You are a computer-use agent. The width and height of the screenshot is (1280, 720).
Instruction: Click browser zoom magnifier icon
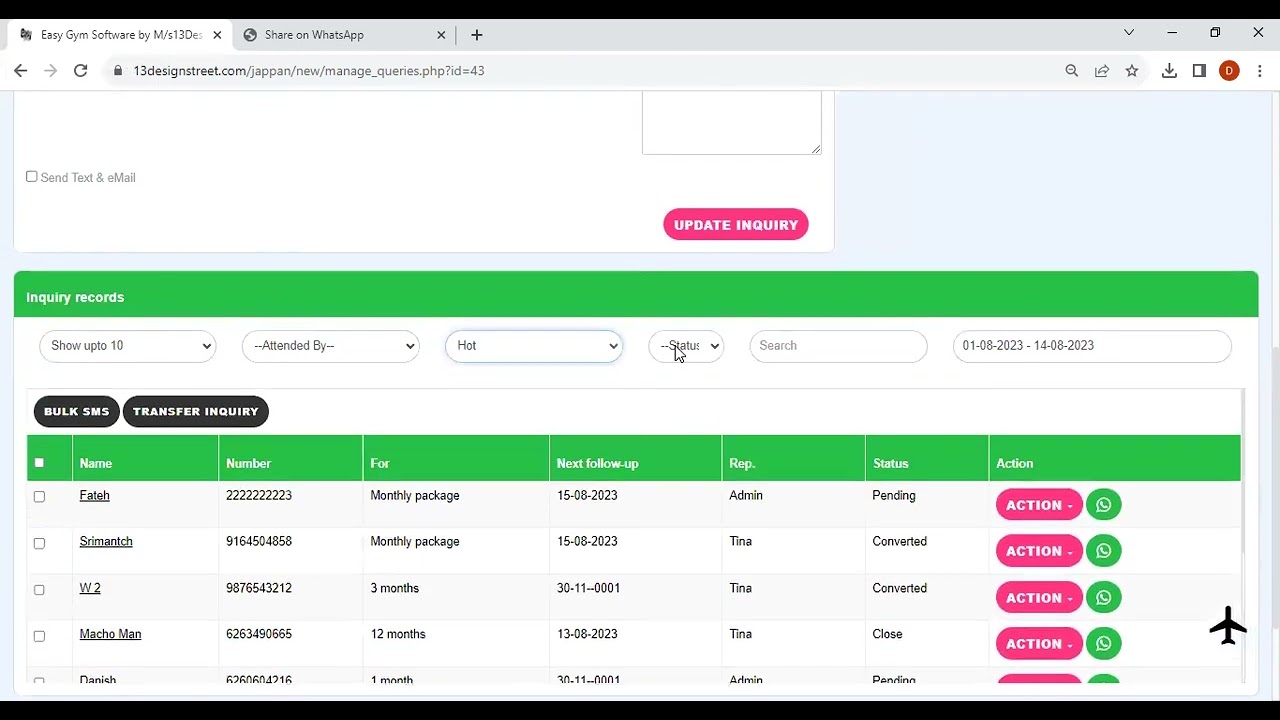(x=1071, y=71)
